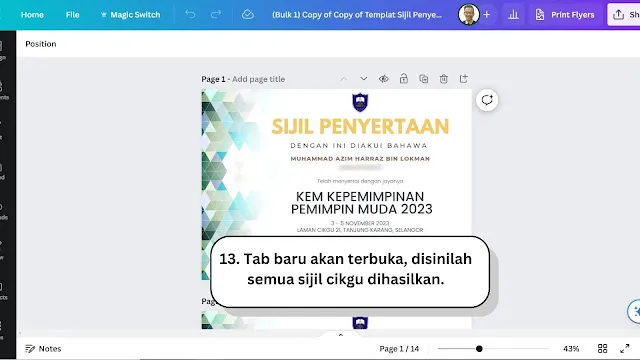Add a comment on the page

click(487, 100)
